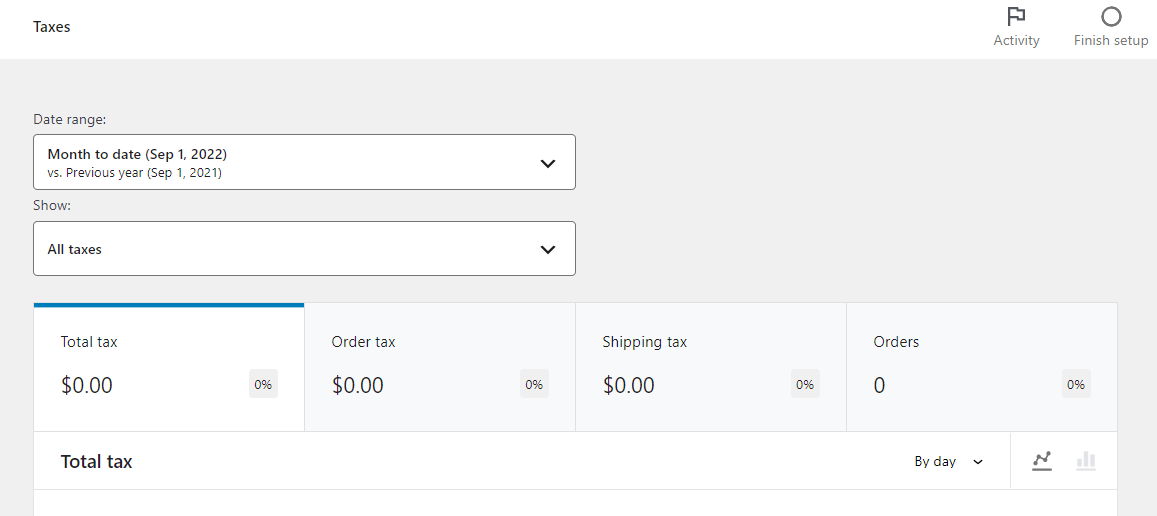The width and height of the screenshot is (1157, 516).
Task: Open the By day interval dropdown
Action: [x=948, y=462]
